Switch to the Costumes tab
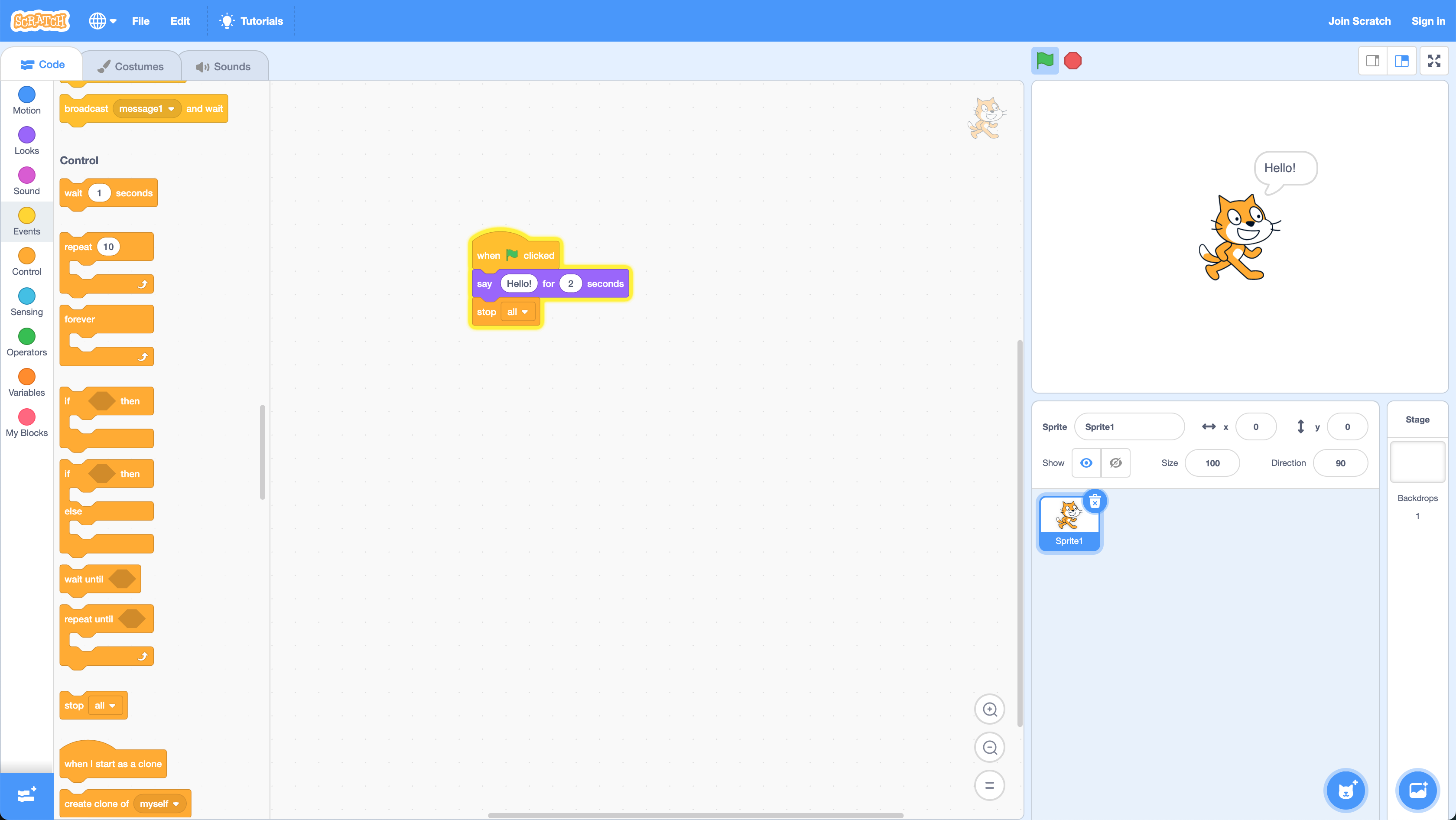This screenshot has width=1456, height=820. (x=131, y=66)
